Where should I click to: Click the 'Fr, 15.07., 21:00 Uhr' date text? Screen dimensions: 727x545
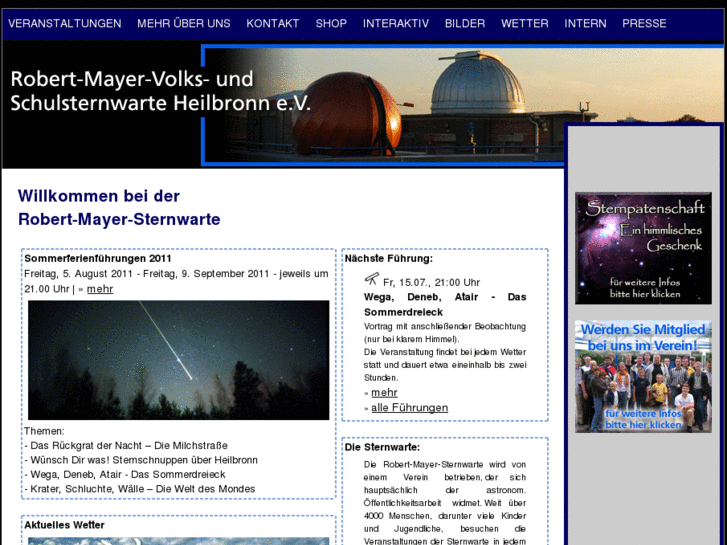pos(432,282)
